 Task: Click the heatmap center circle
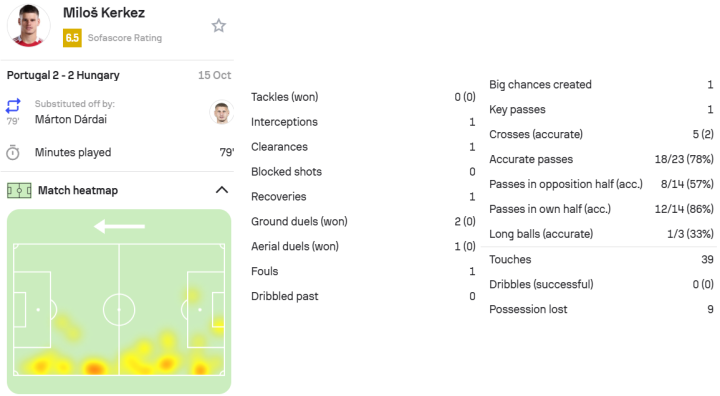(119, 310)
